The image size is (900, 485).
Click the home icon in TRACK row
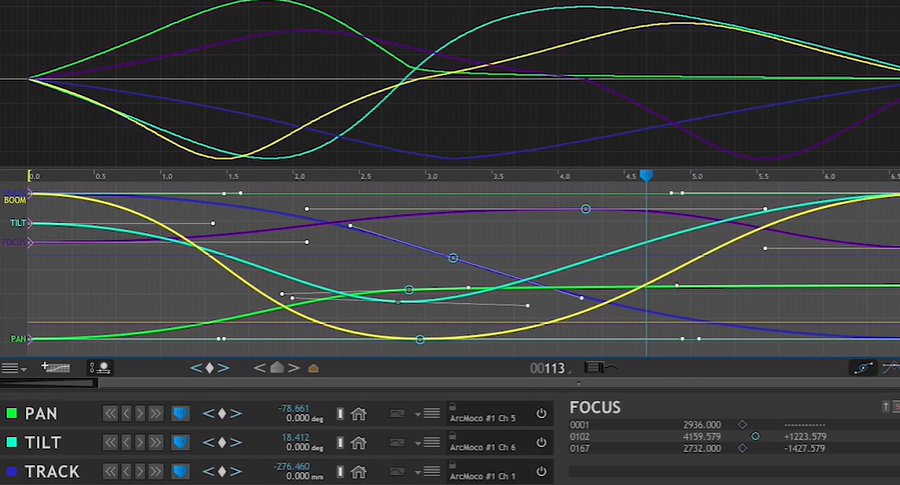358,471
